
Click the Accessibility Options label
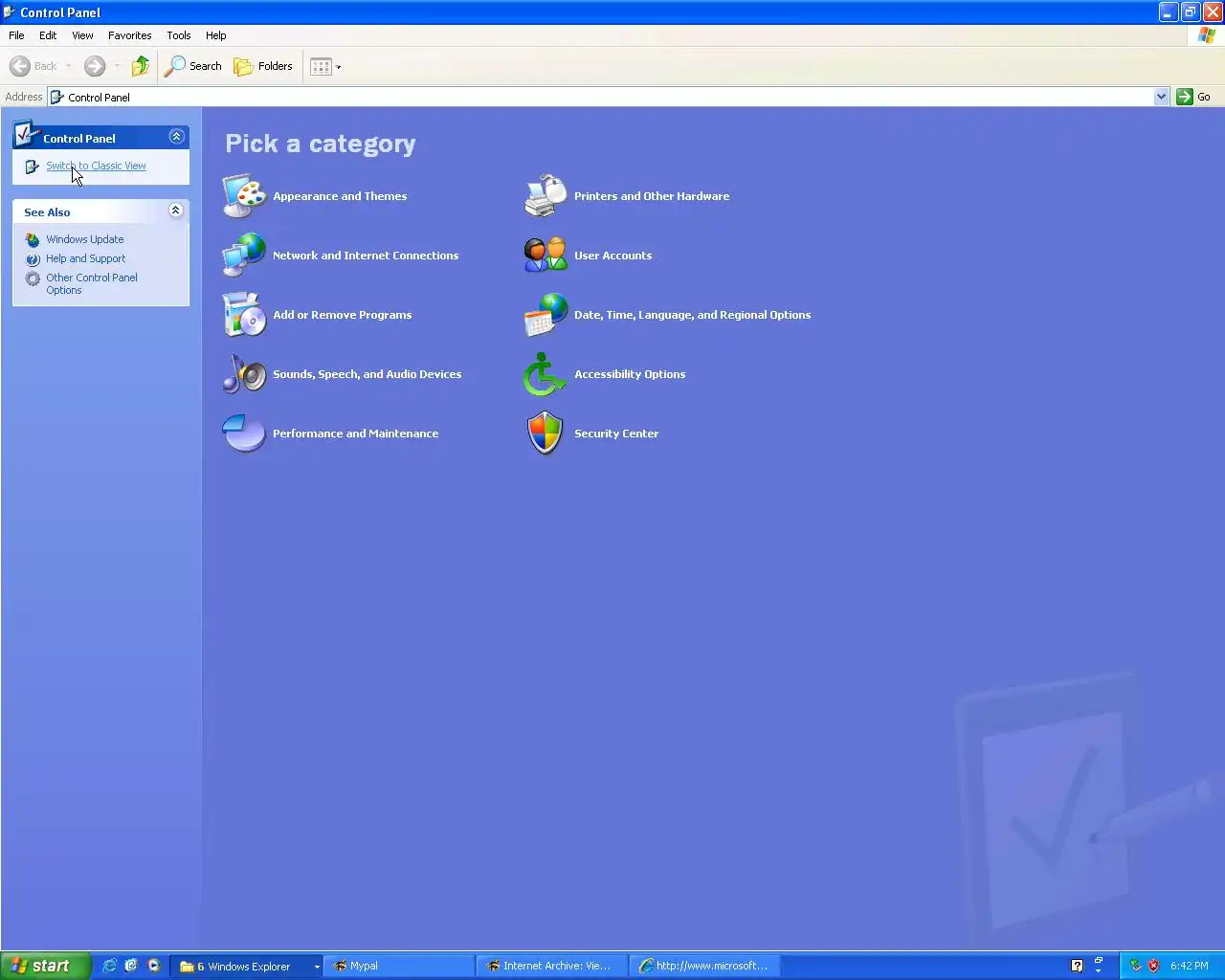point(630,374)
